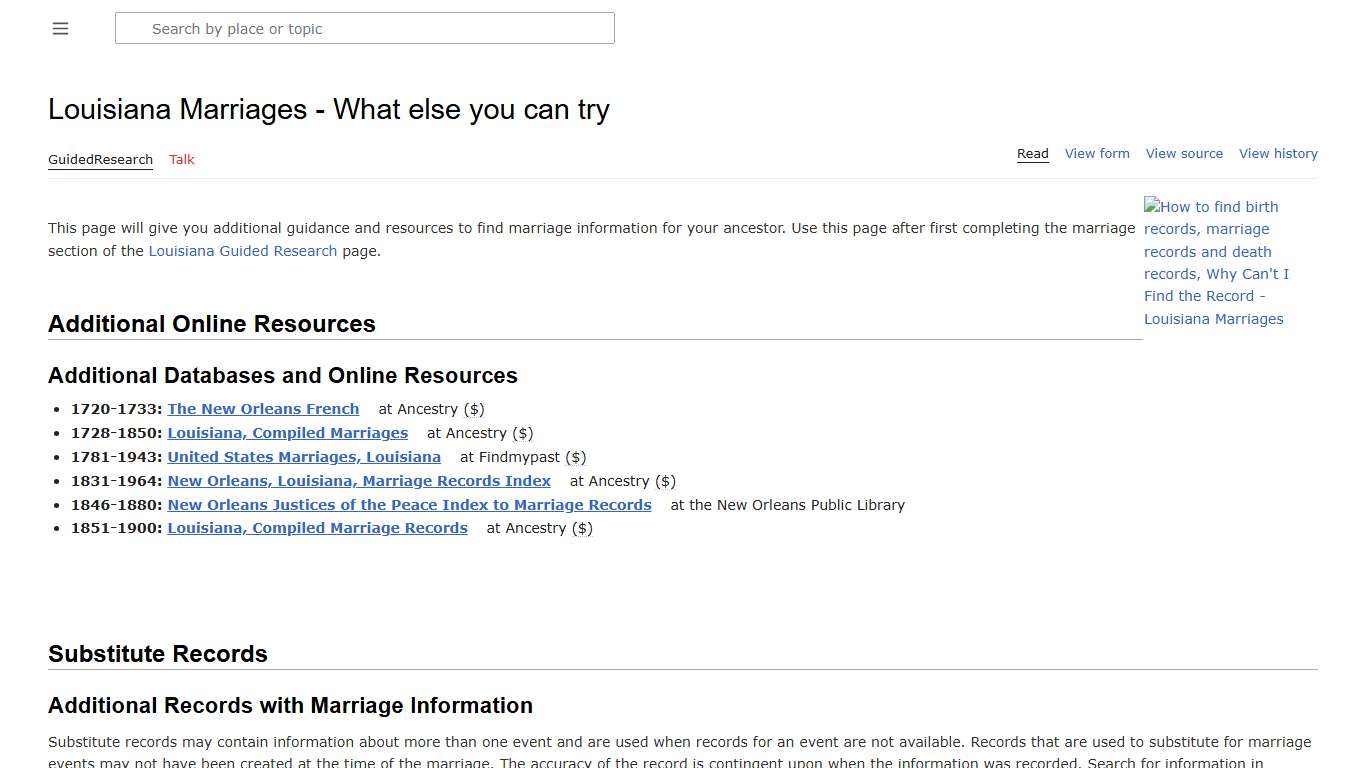Image resolution: width=1366 pixels, height=768 pixels.
Task: Click the Additional Online Resources heading
Action: click(x=212, y=323)
